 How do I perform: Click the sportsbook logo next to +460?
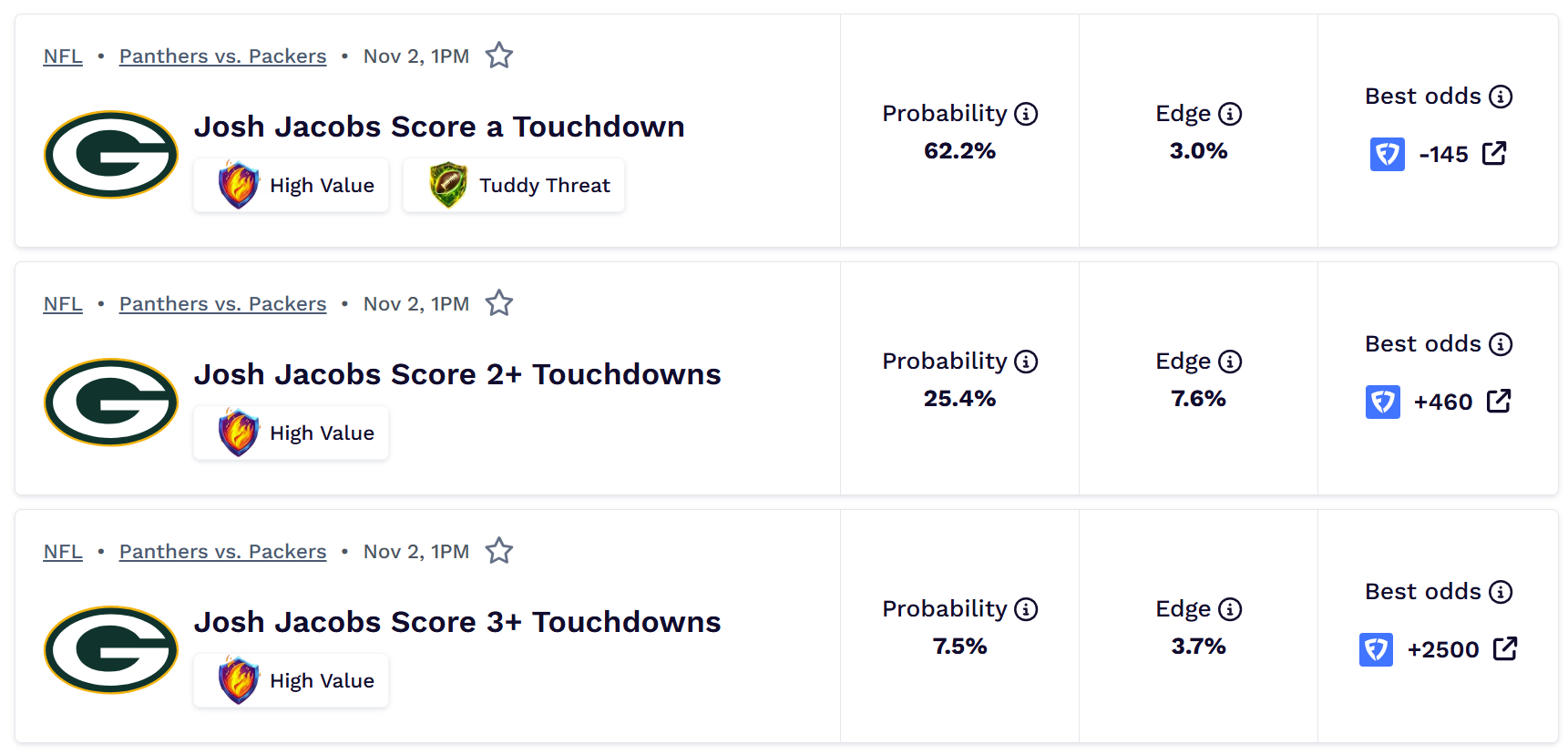point(1382,402)
